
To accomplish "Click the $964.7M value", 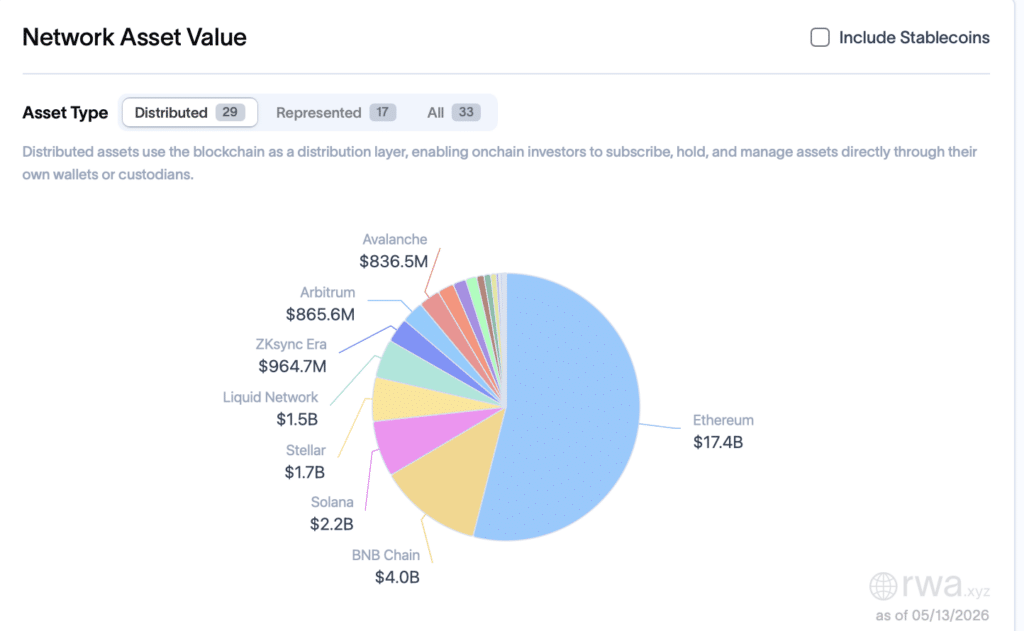I will coord(292,366).
